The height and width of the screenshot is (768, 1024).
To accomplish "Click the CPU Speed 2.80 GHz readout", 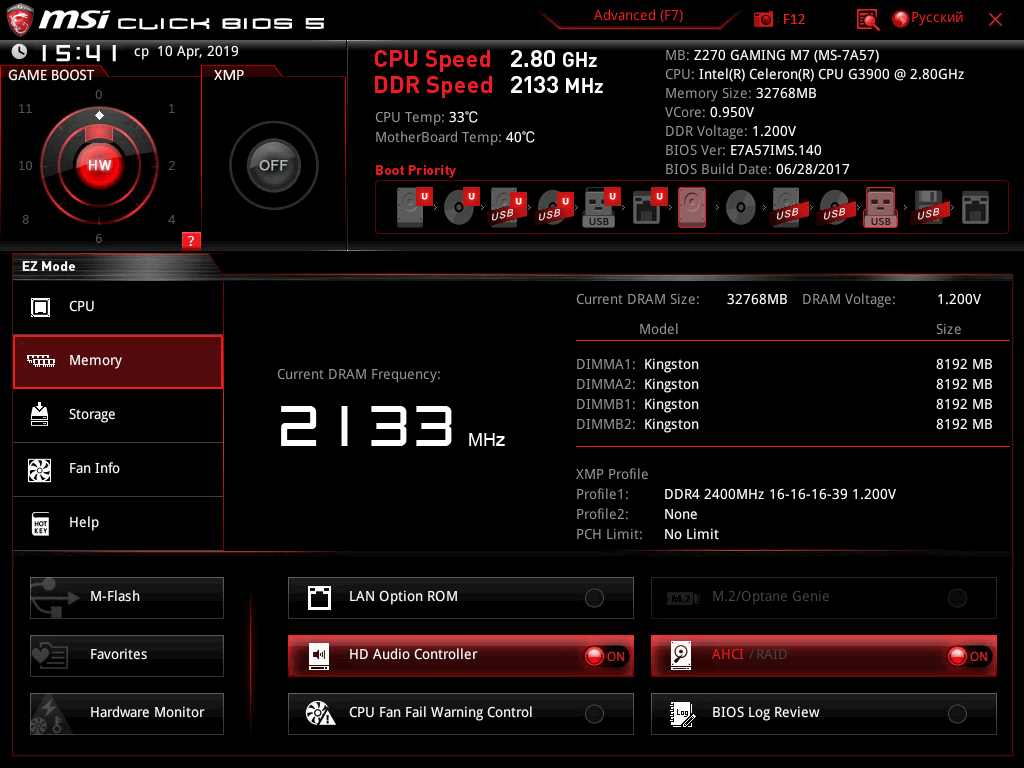I will click(485, 59).
